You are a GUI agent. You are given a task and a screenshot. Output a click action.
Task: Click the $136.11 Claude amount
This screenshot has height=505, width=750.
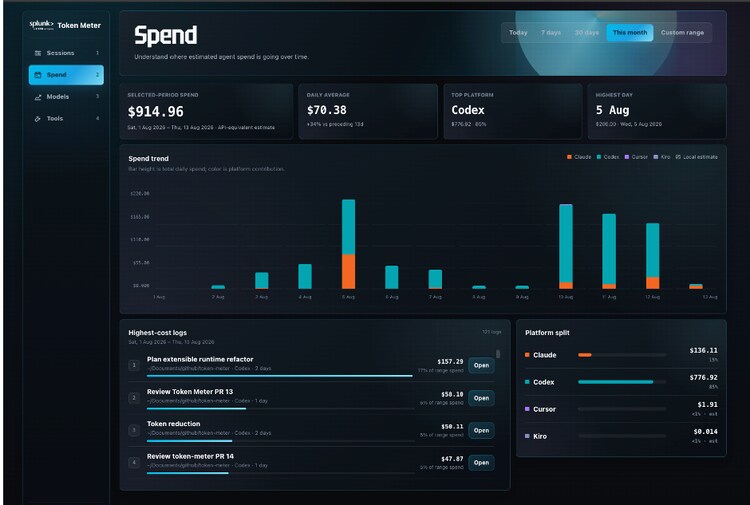click(x=704, y=351)
